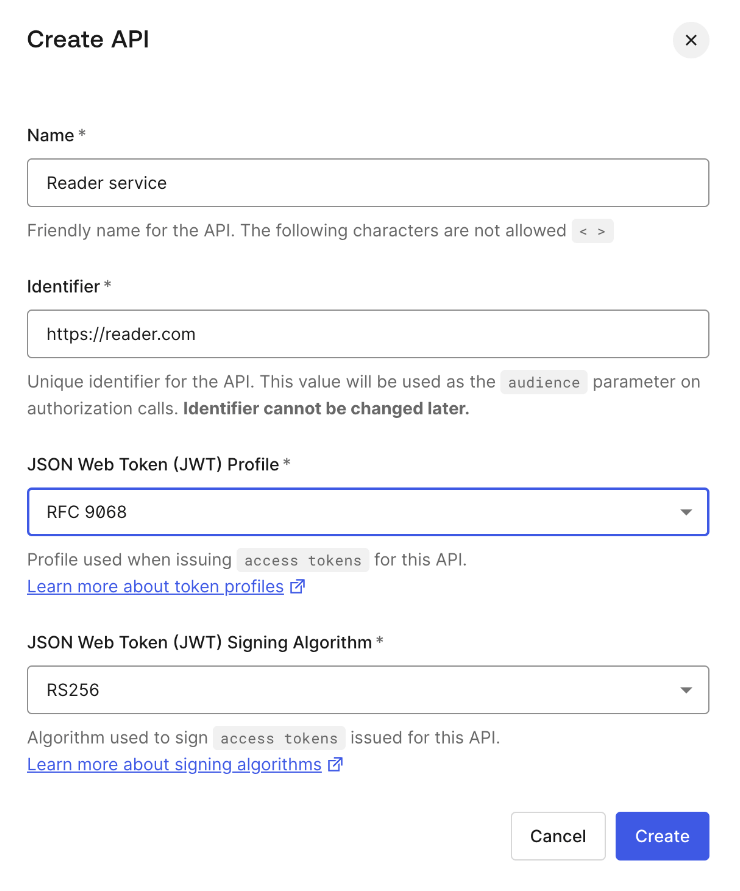Viewport: 740px width, 891px height.
Task: Click external link icon beside signing algorithms
Action: [x=335, y=765]
